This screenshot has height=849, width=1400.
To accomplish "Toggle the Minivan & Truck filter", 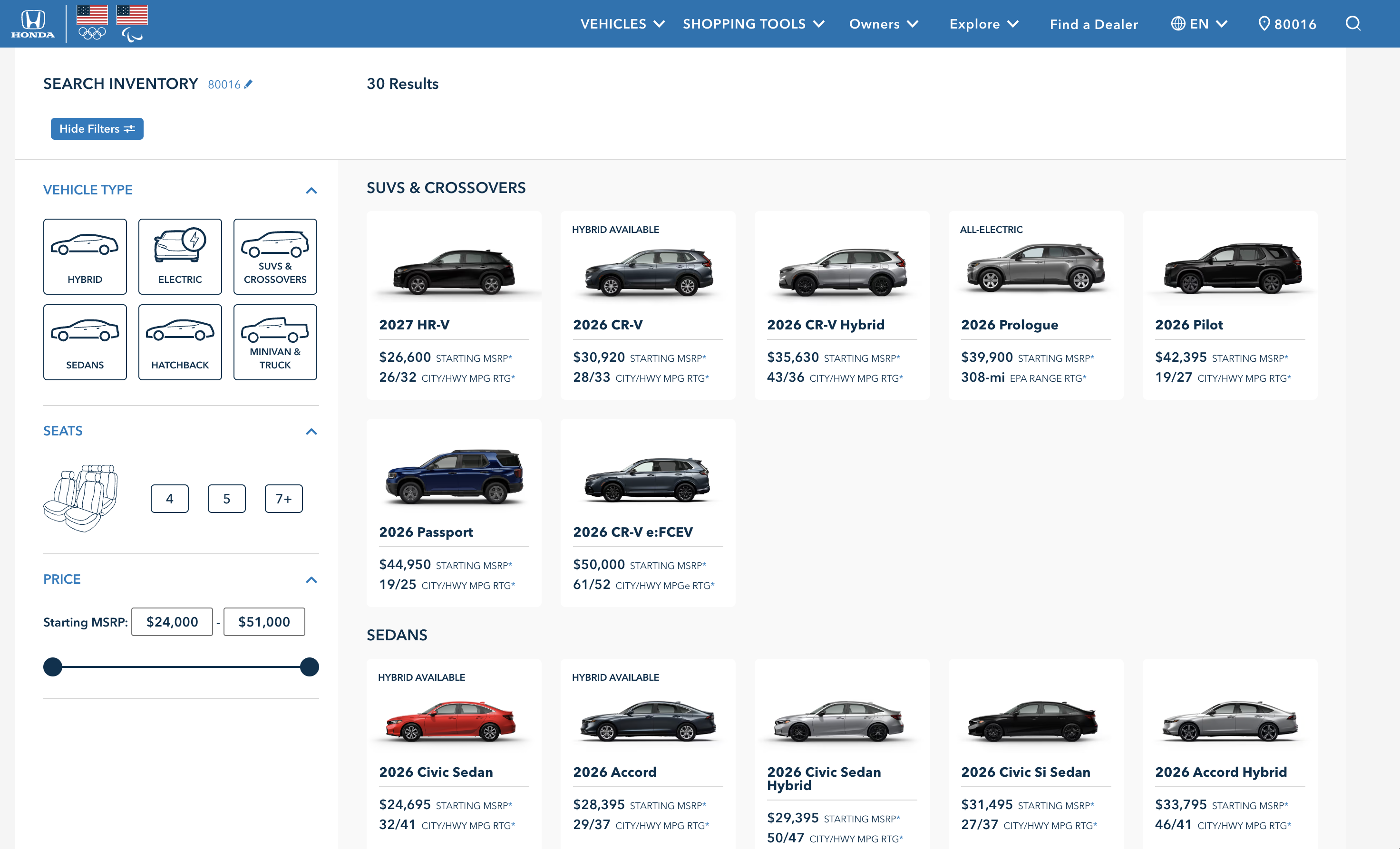I will click(x=275, y=342).
